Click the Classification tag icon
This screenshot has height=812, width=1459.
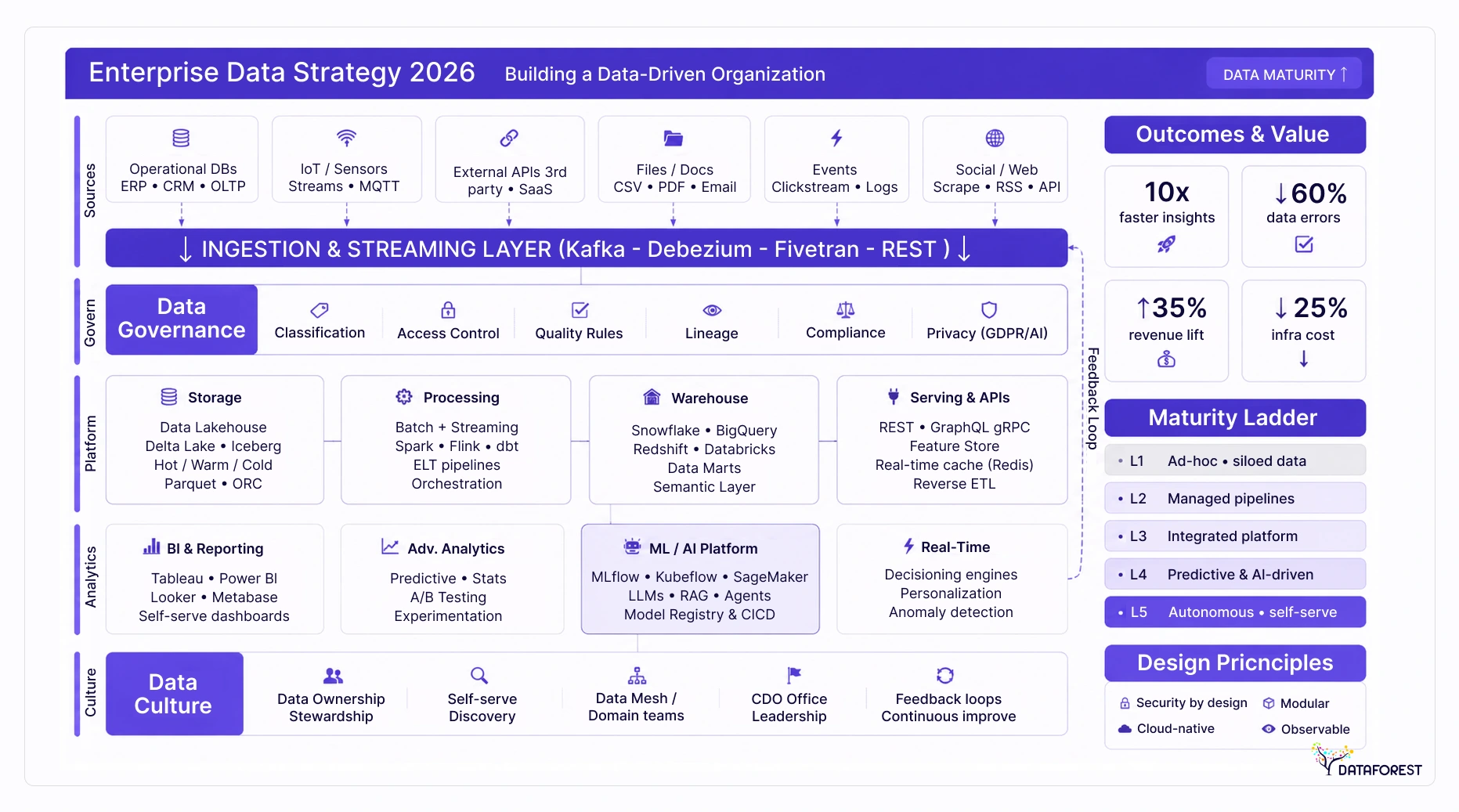tap(320, 310)
